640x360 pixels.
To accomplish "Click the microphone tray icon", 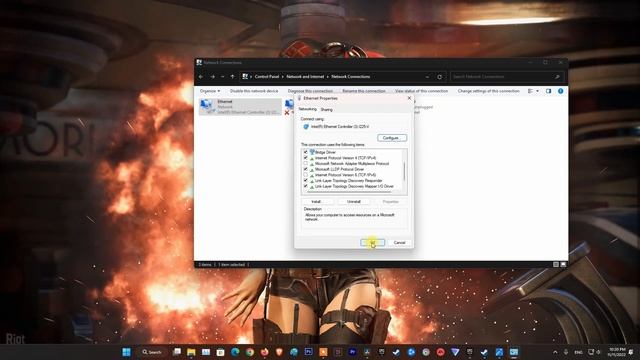I will pyautogui.click(x=566, y=352).
